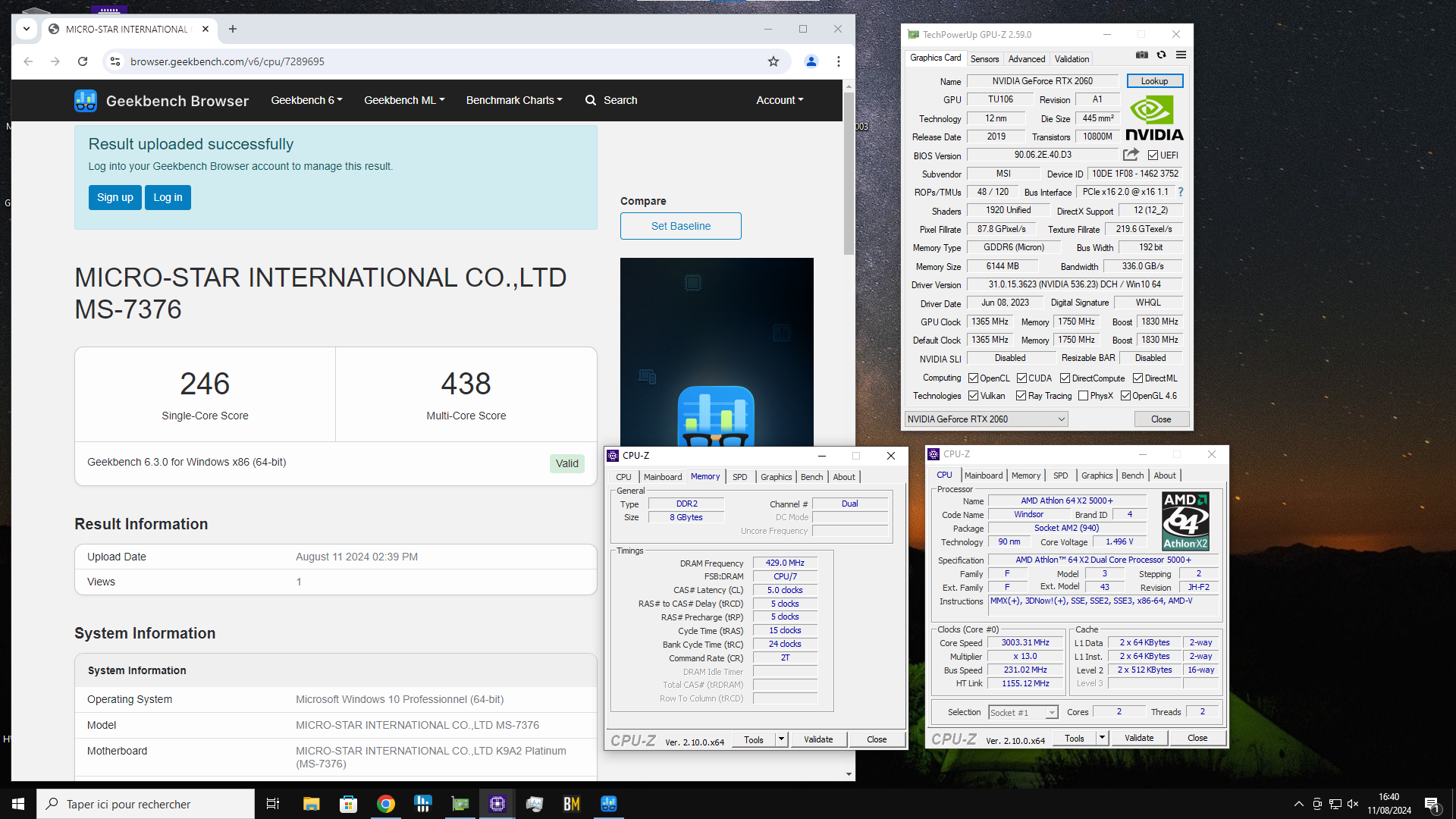The image size is (1456, 819).
Task: Toggle the DirectCompute checkbox
Action: click(x=1065, y=378)
